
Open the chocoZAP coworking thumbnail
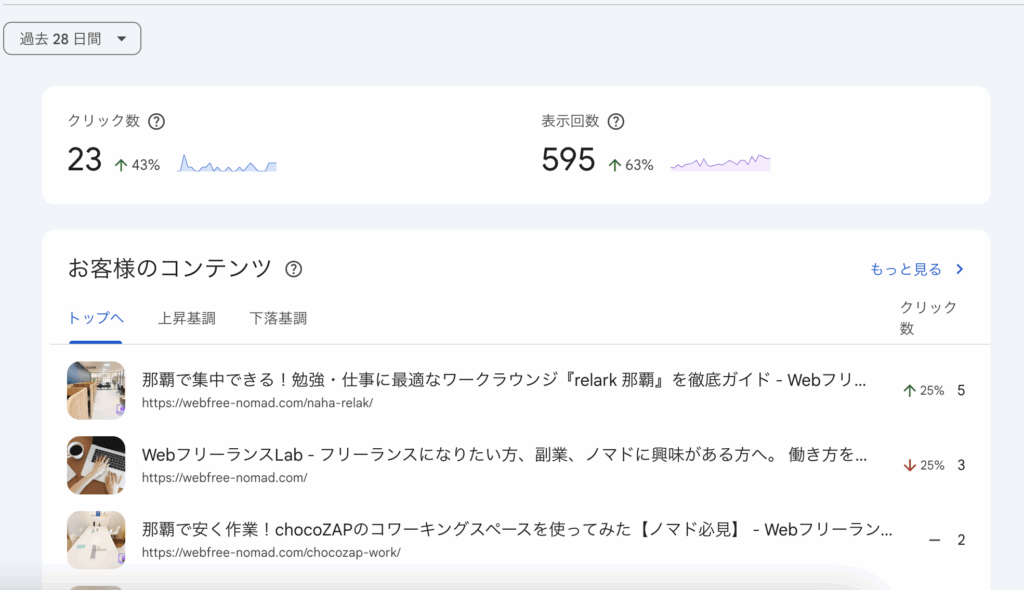click(x=96, y=540)
